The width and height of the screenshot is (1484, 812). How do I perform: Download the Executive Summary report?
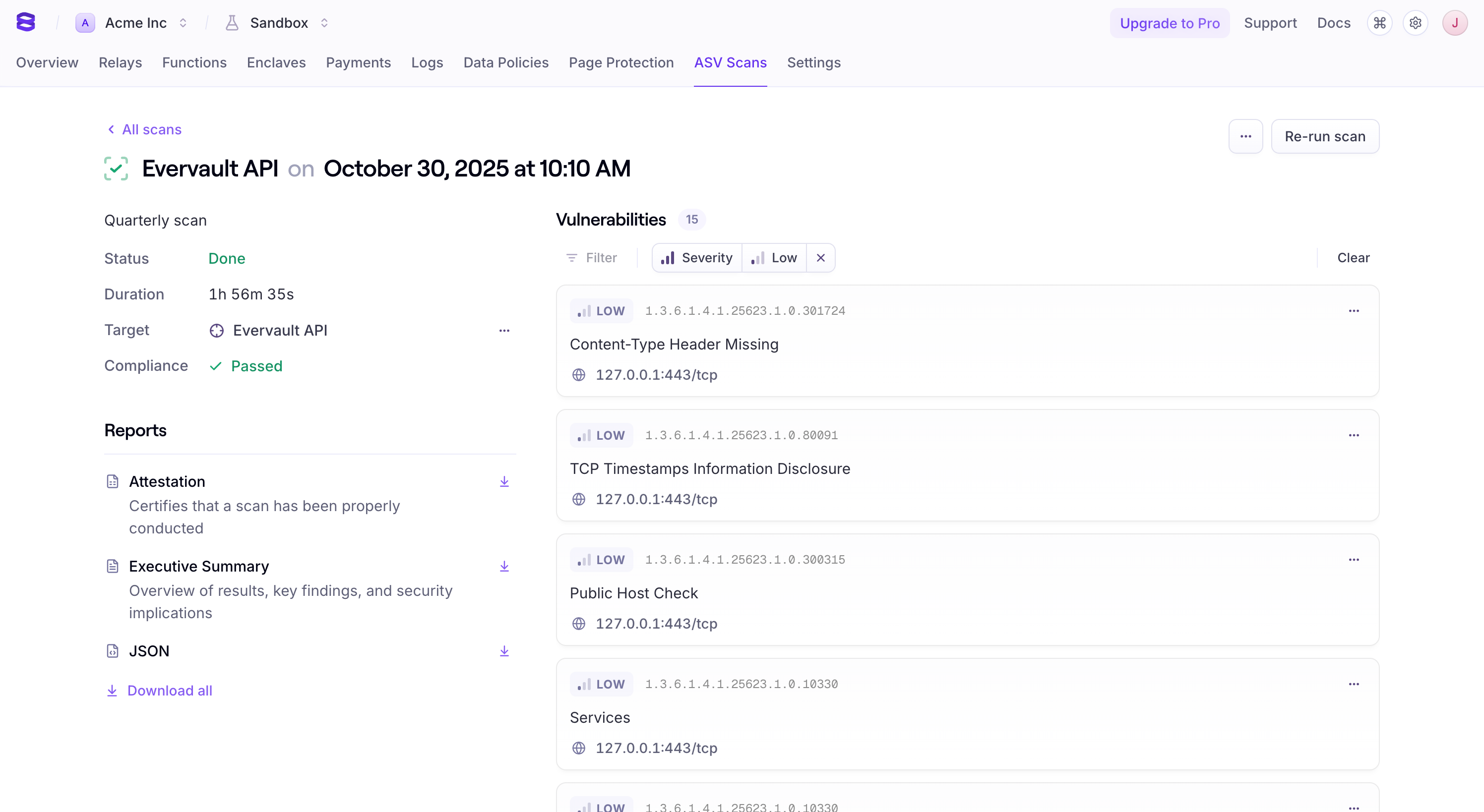[504, 566]
